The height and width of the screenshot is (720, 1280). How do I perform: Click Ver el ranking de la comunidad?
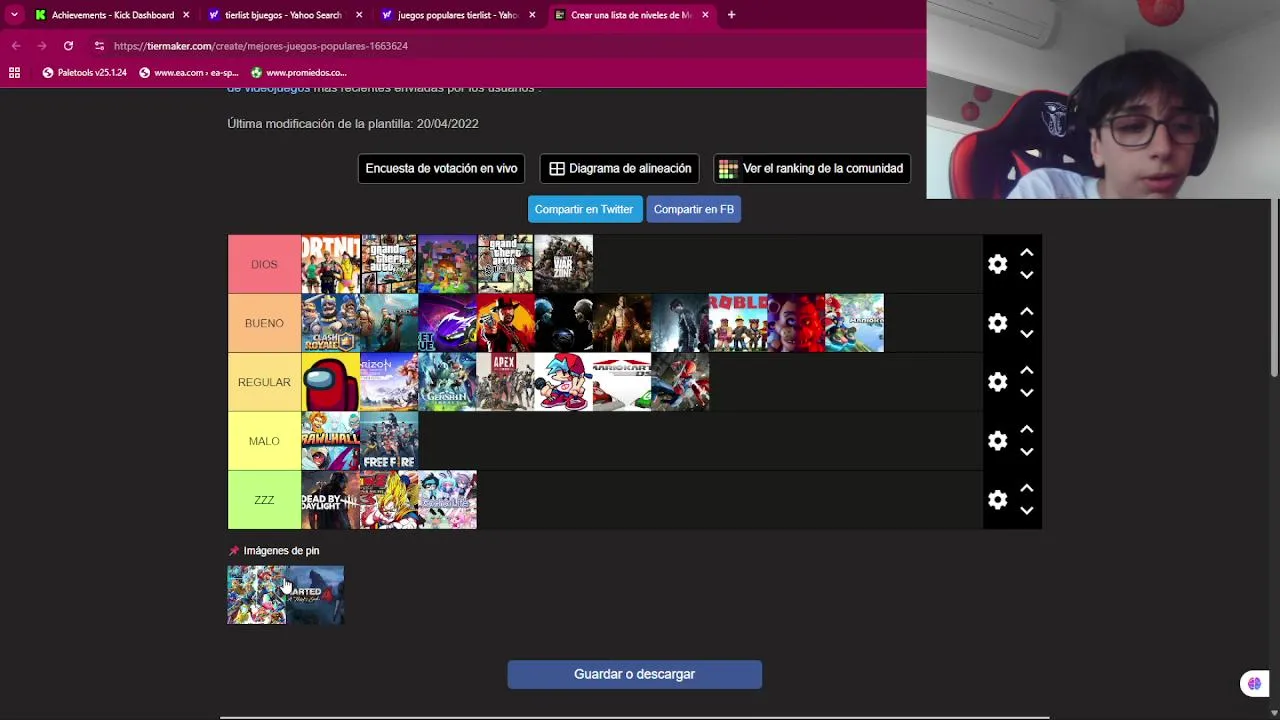[x=811, y=168]
